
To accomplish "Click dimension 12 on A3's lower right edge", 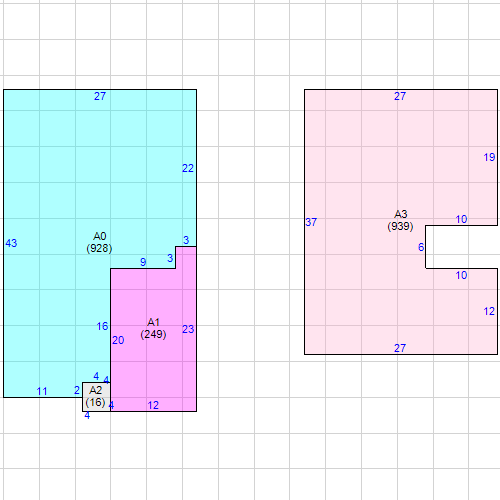I will click(489, 311).
